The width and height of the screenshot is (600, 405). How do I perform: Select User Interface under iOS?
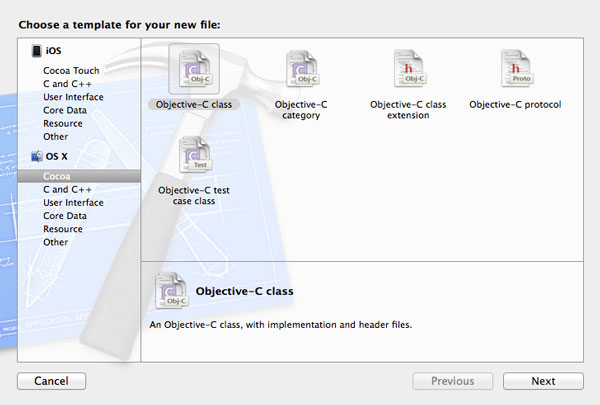coord(73,97)
